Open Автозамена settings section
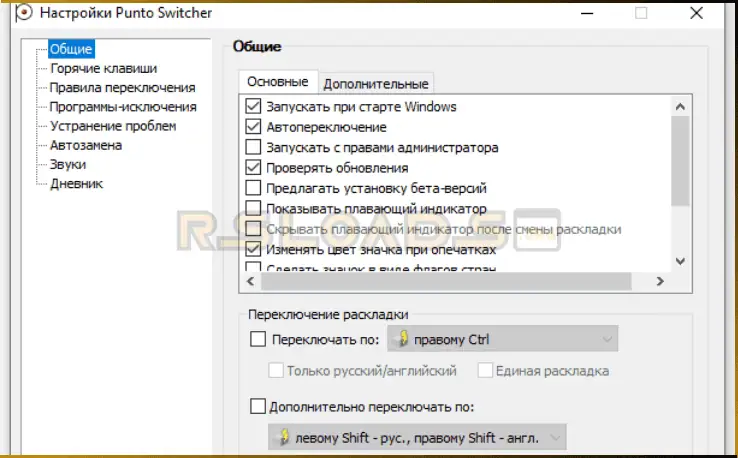Screen dimensions: 738x458 pyautogui.click(x=86, y=145)
